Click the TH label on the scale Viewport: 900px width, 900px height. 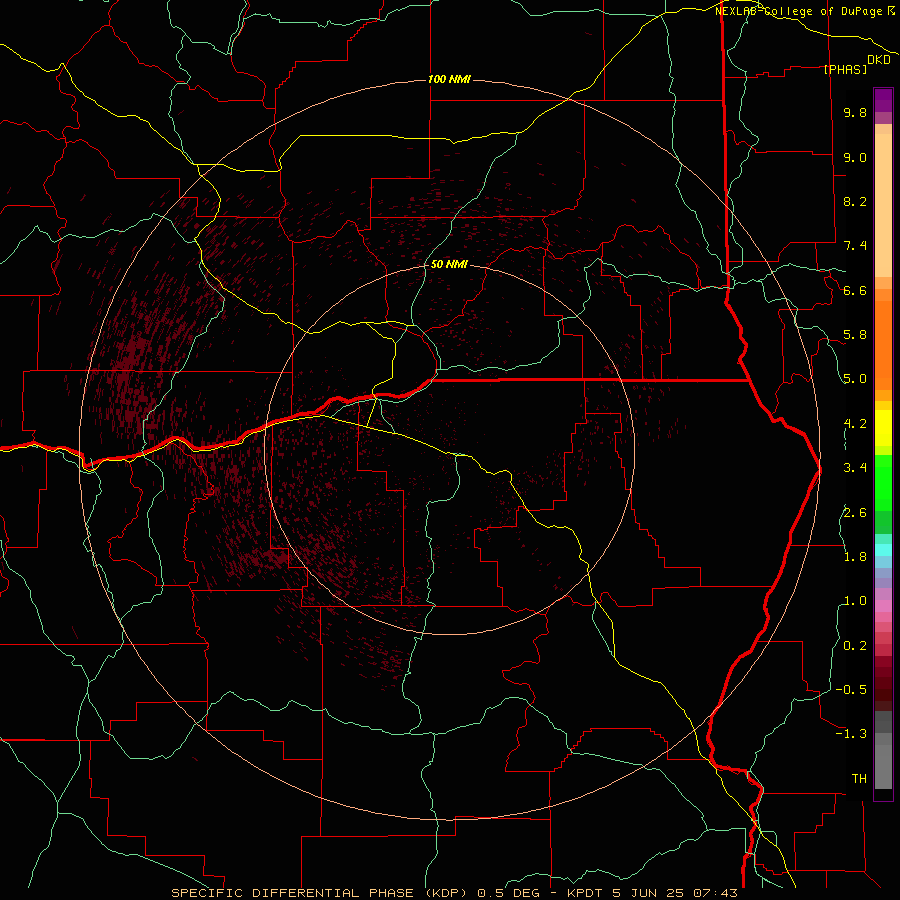pos(859,779)
